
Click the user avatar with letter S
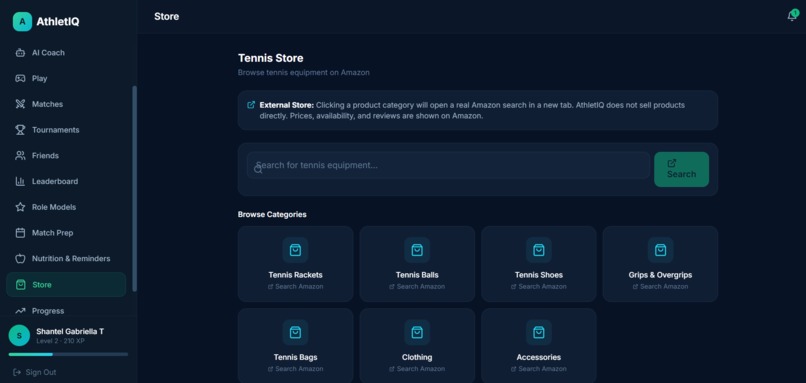pos(20,335)
